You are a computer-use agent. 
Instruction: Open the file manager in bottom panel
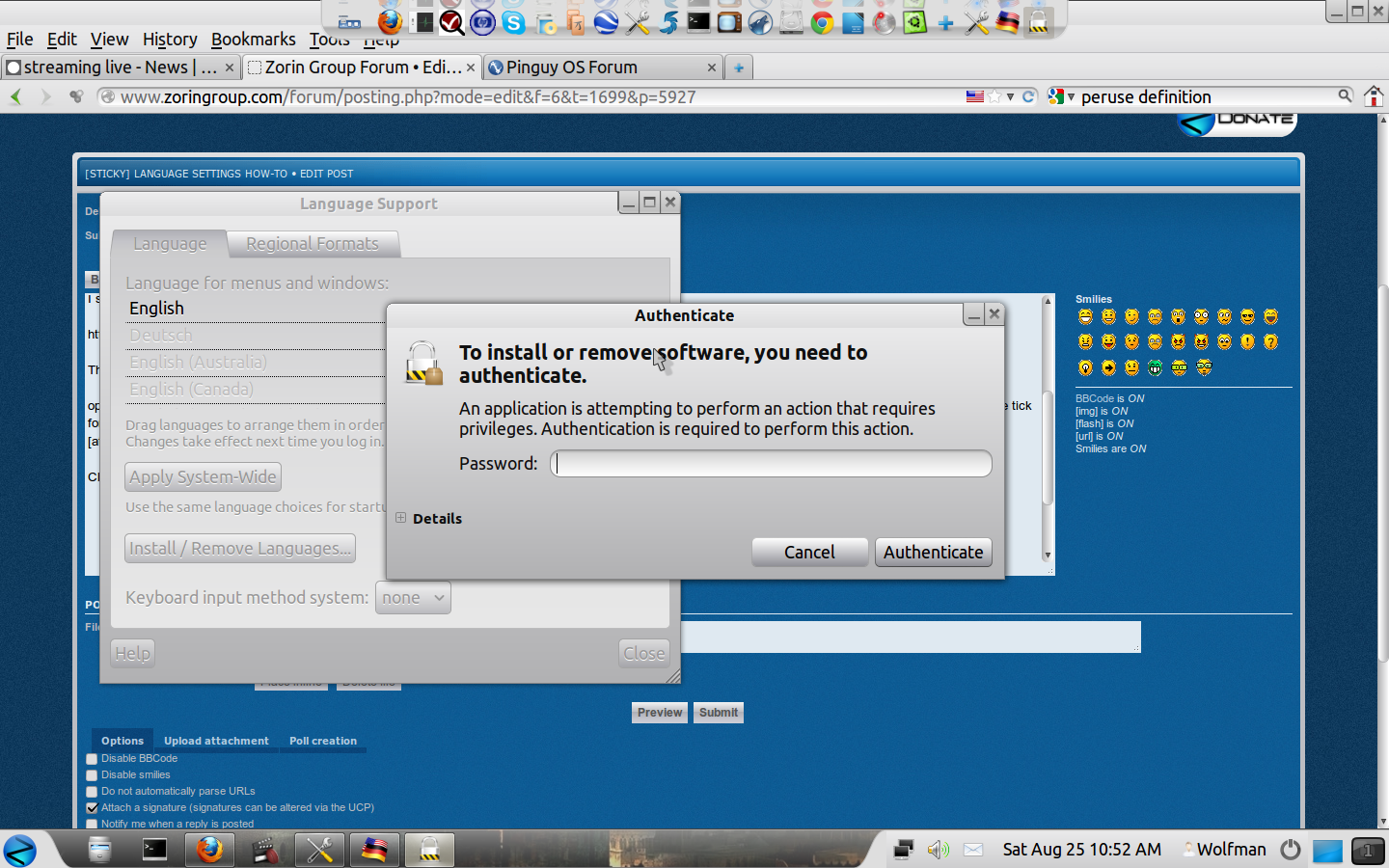point(99,850)
